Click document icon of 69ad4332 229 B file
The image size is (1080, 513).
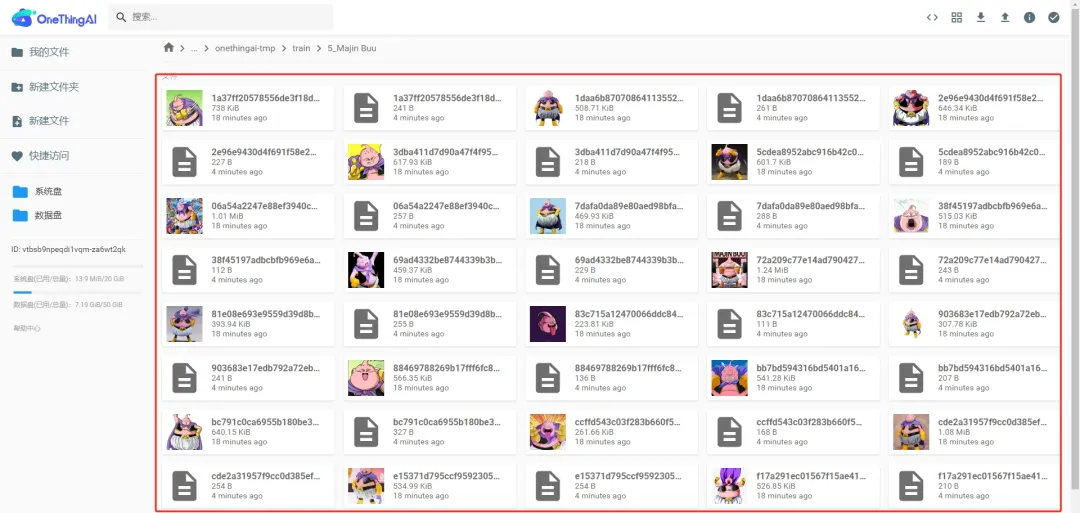point(548,270)
